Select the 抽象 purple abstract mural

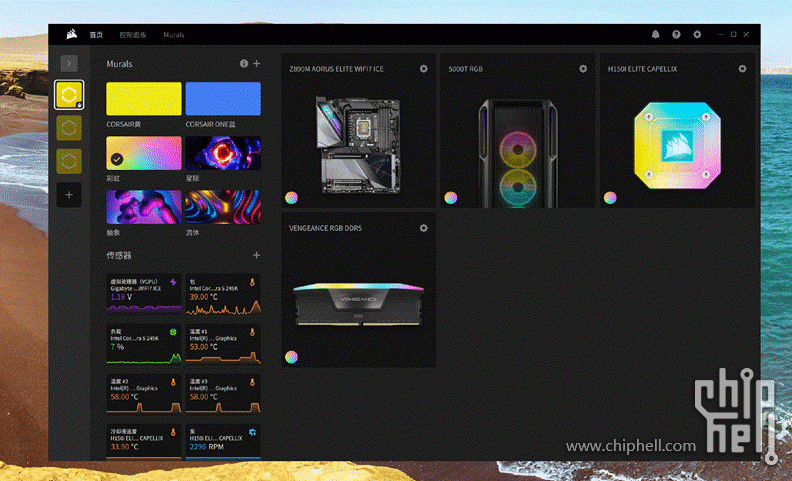tap(144, 207)
